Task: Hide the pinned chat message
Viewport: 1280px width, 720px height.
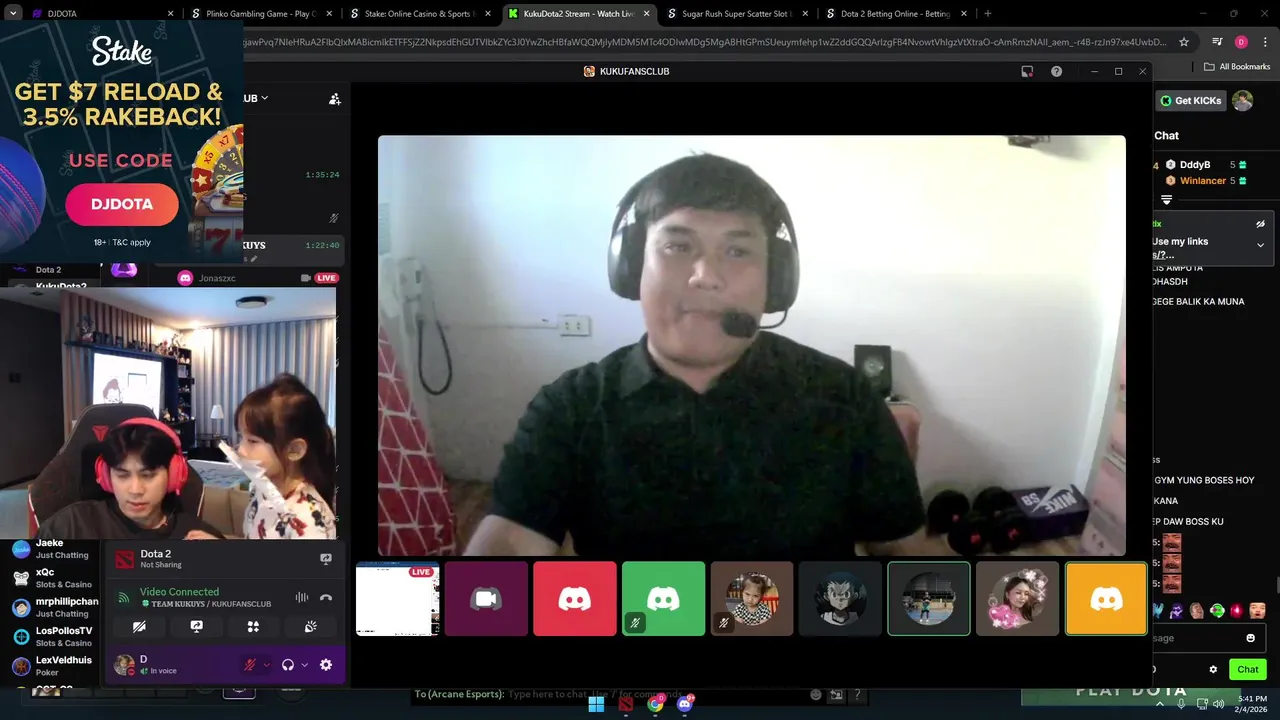Action: click(1260, 224)
